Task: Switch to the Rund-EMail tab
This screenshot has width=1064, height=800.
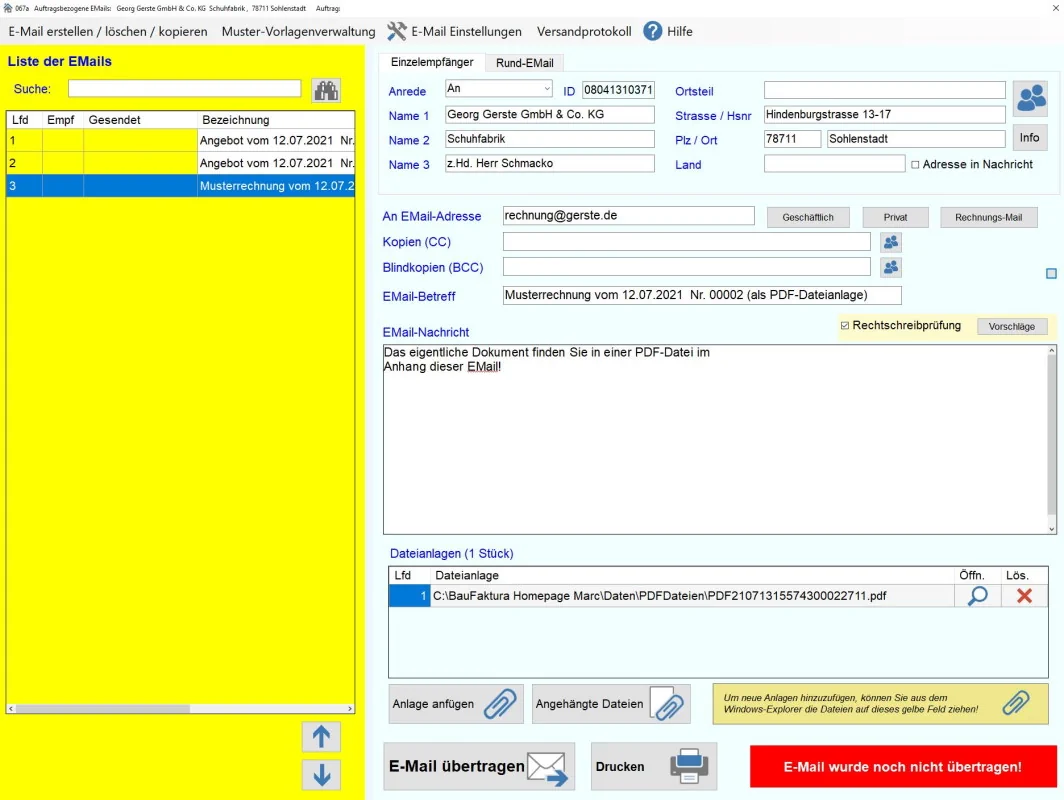Action: [x=524, y=63]
